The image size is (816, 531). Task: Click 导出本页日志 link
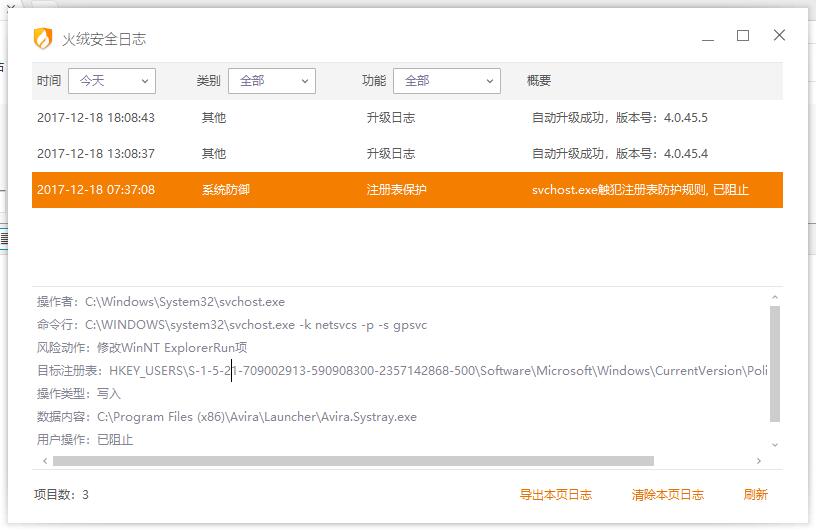click(x=555, y=495)
